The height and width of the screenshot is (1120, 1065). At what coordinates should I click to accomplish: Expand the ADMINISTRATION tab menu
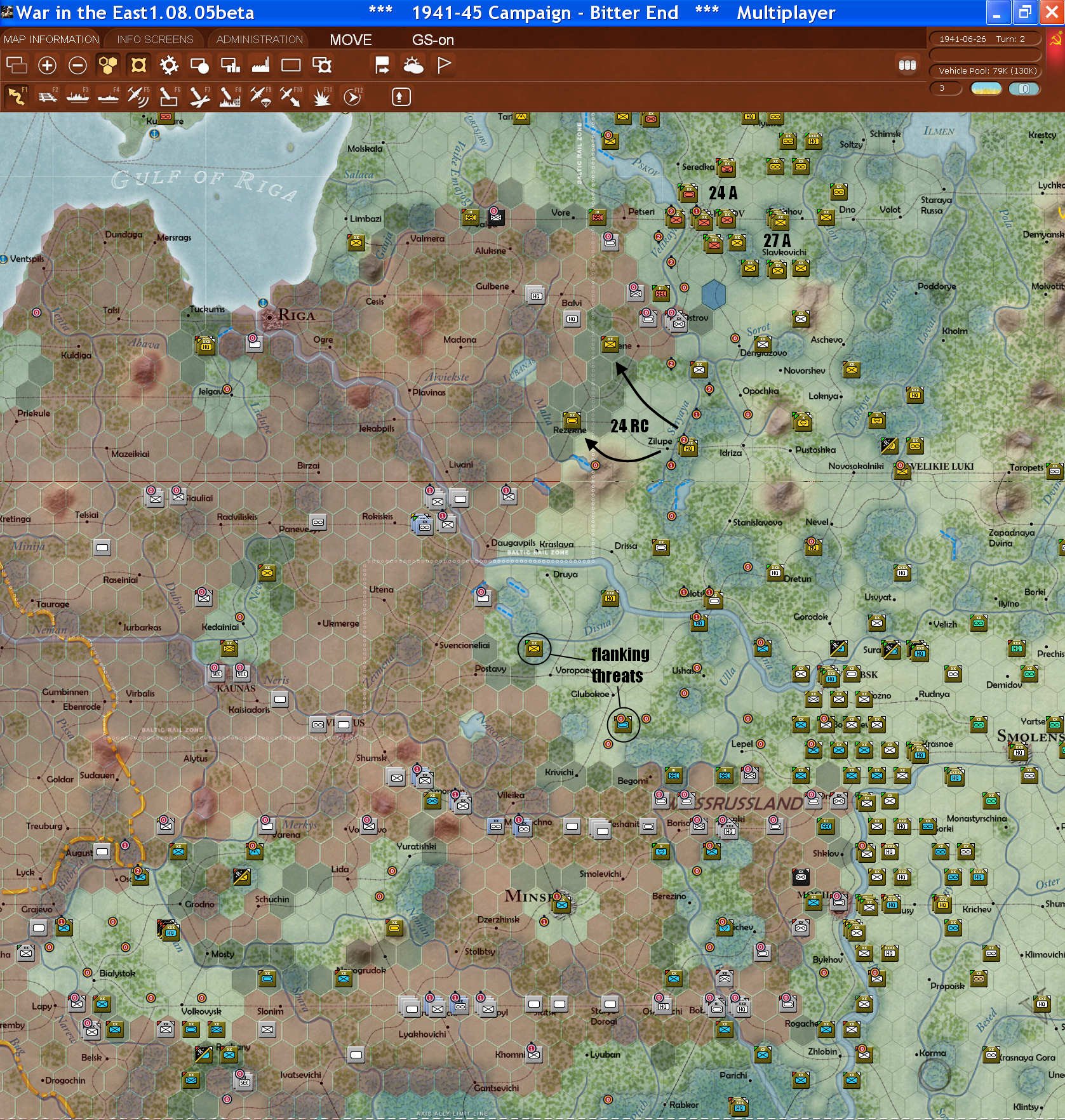pyautogui.click(x=259, y=39)
